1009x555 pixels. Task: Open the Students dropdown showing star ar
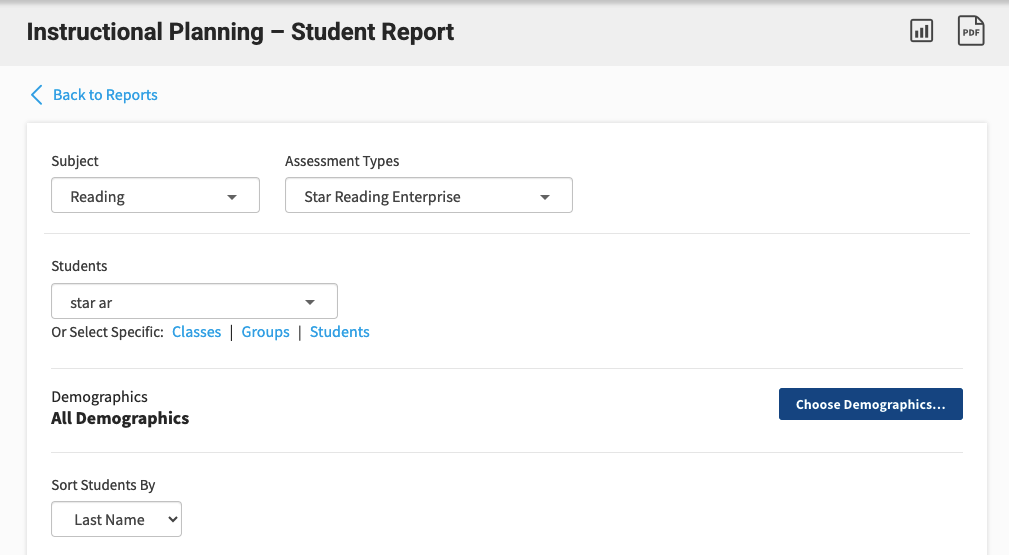click(194, 302)
